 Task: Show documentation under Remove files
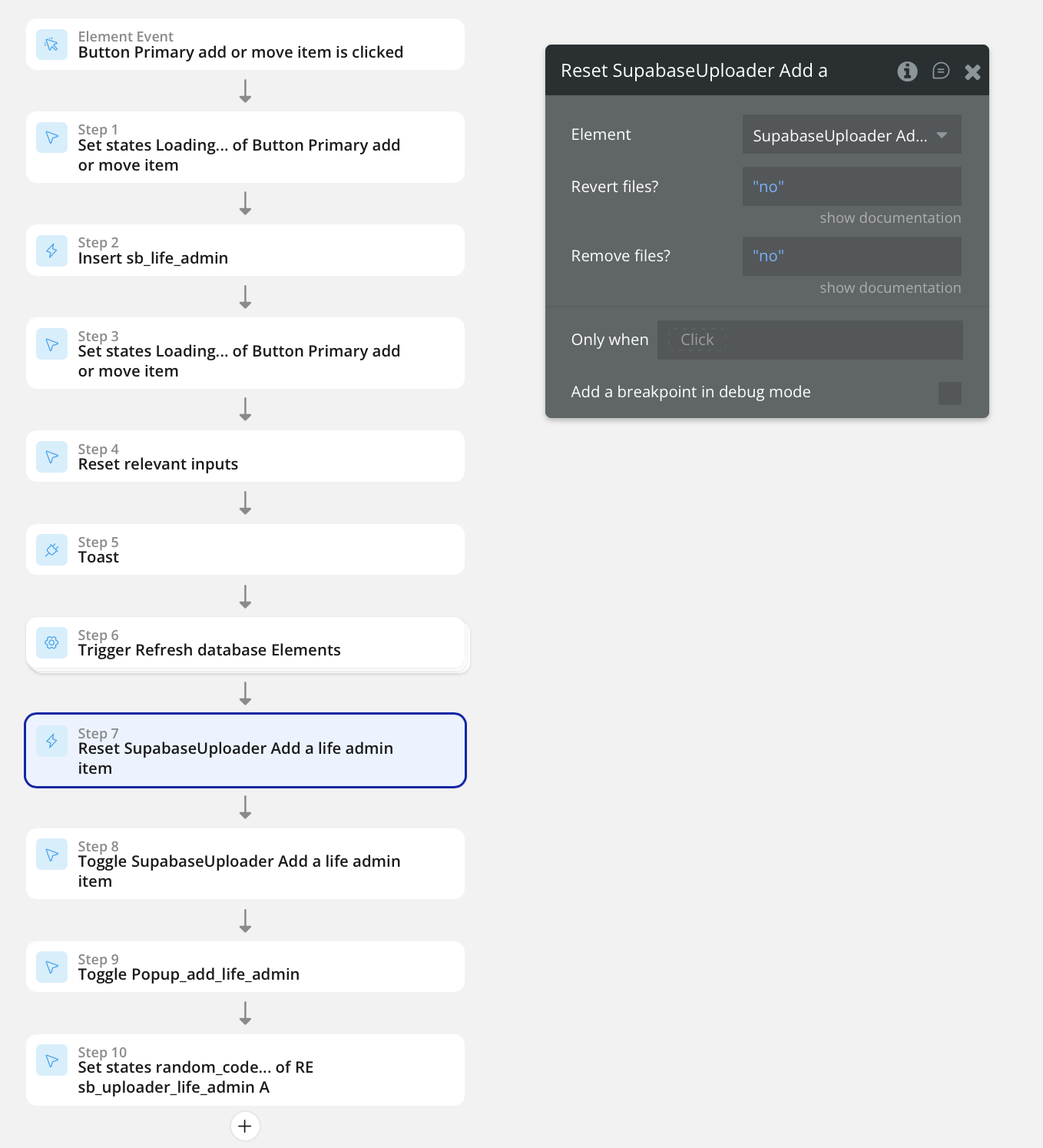coord(890,288)
